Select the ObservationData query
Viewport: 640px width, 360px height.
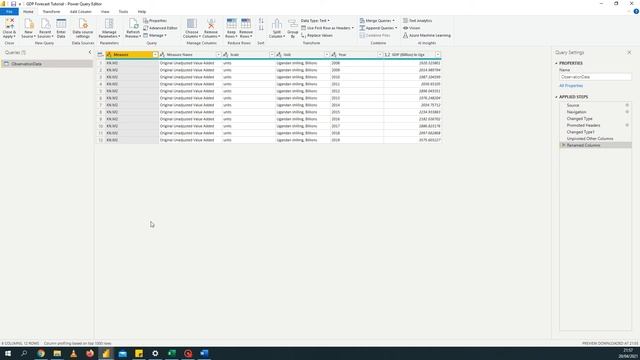click(x=47, y=64)
